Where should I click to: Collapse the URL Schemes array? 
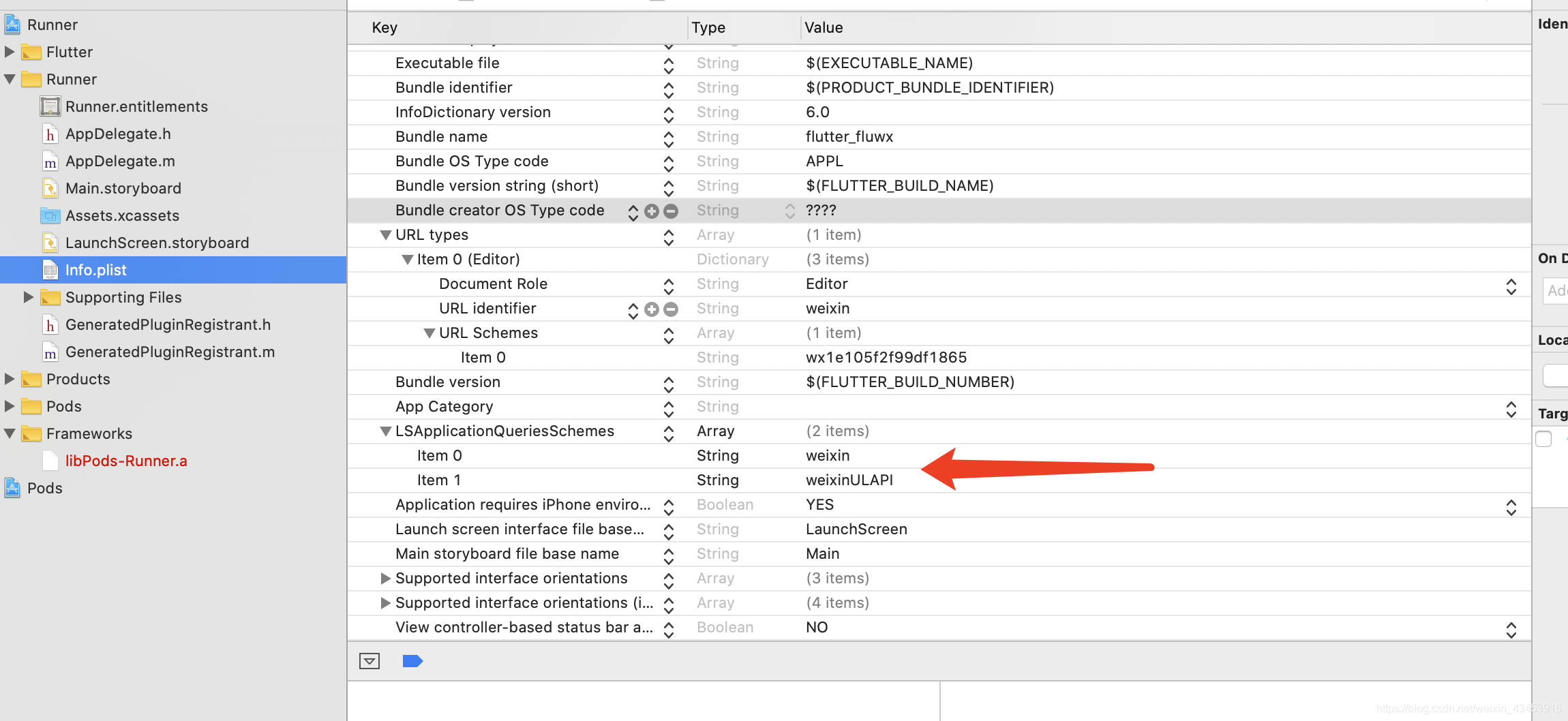click(429, 333)
